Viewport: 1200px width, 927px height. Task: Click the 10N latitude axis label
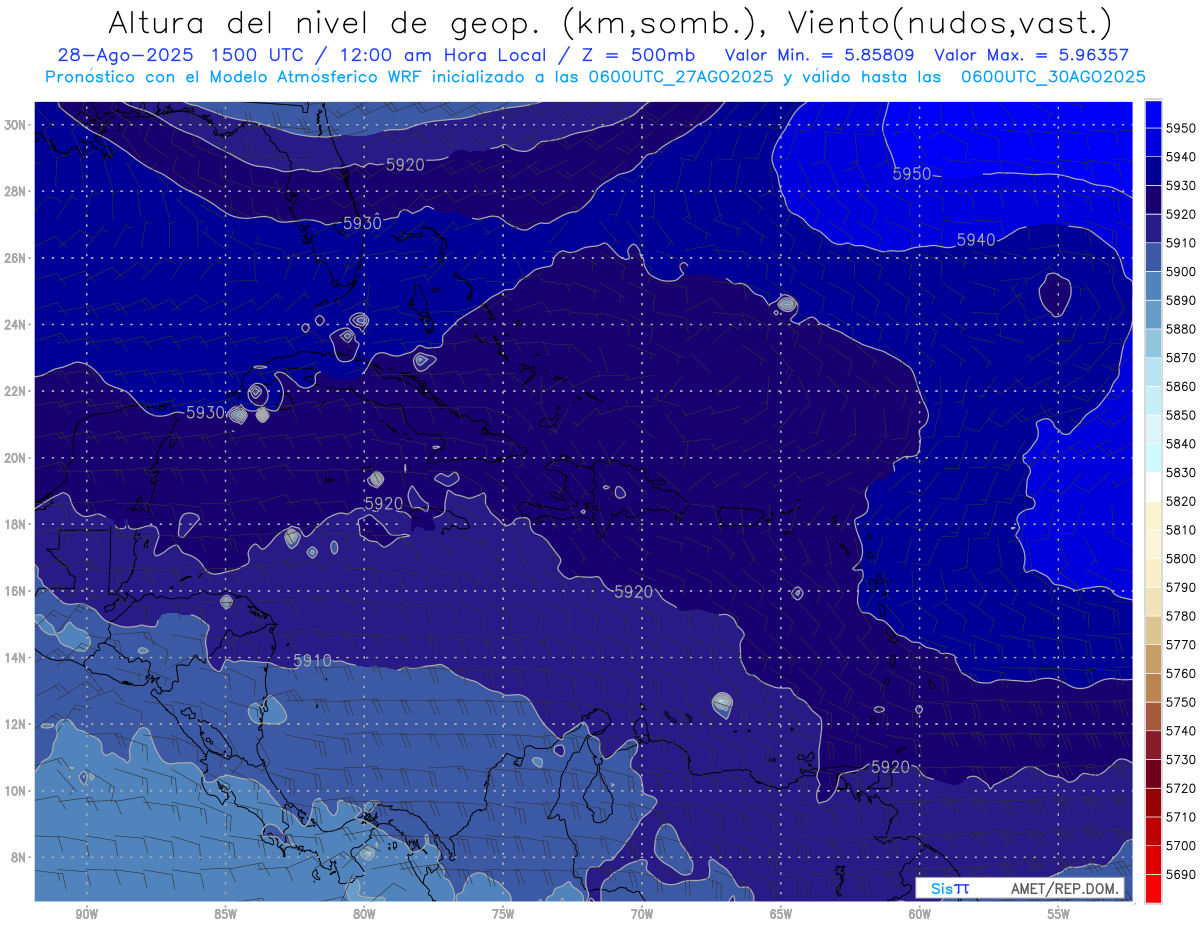pos(16,791)
